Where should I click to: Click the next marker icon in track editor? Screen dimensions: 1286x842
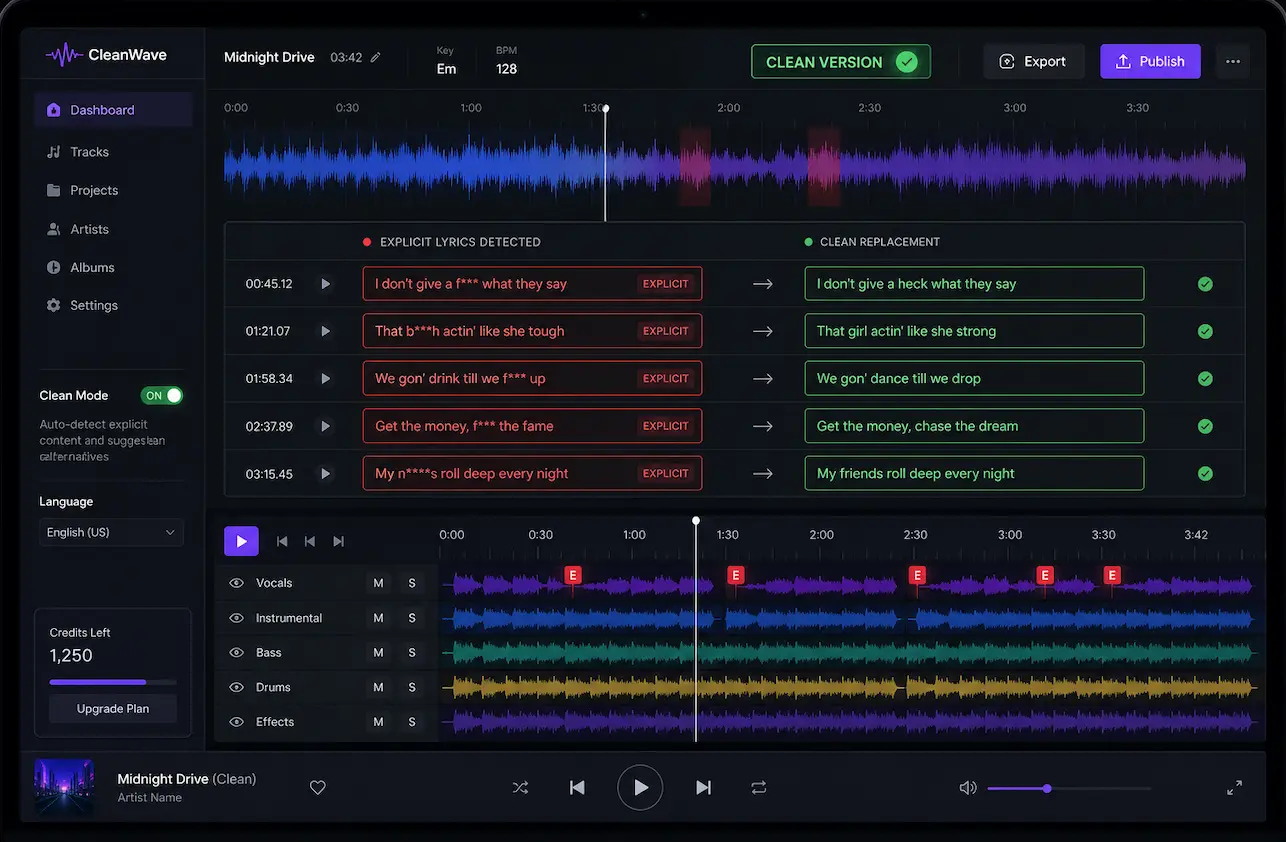pos(338,541)
